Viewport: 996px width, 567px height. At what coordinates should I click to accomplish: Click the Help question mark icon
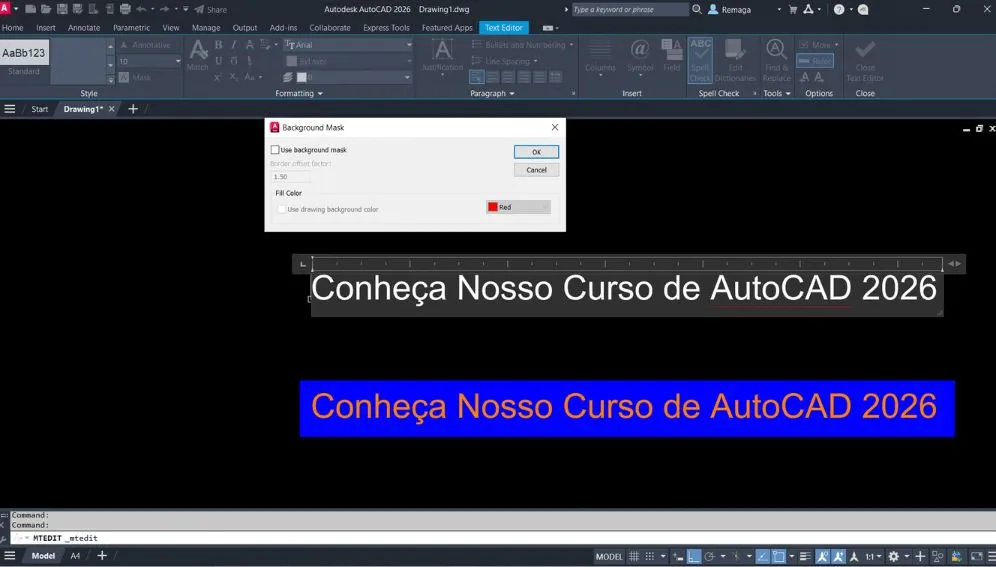click(839, 10)
